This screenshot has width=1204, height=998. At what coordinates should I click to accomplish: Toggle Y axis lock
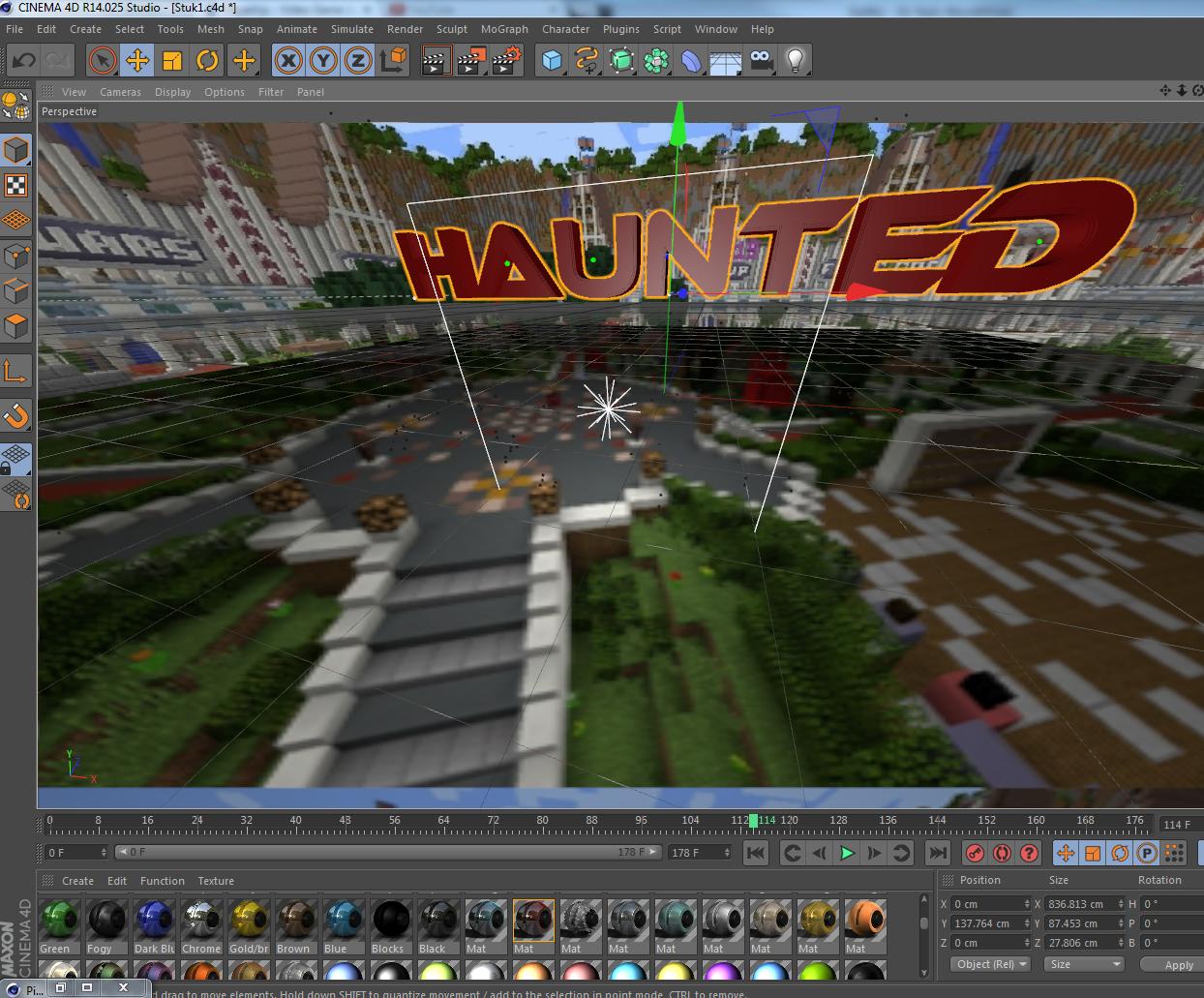click(323, 61)
